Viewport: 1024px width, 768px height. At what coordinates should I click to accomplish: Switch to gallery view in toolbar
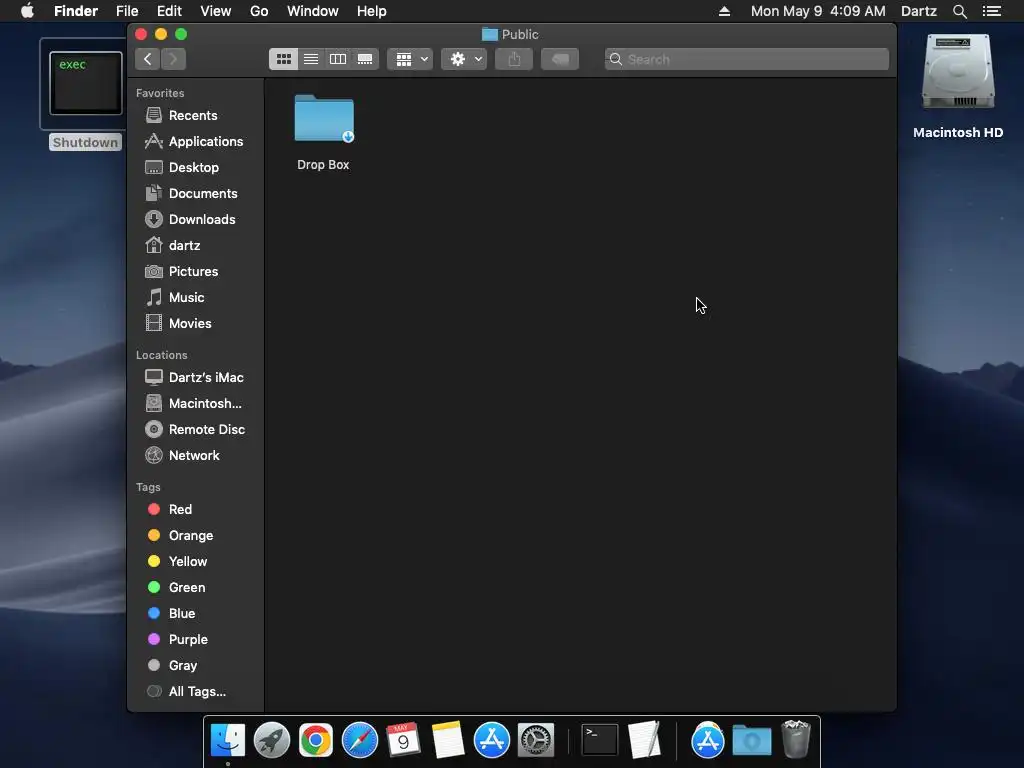coord(365,59)
